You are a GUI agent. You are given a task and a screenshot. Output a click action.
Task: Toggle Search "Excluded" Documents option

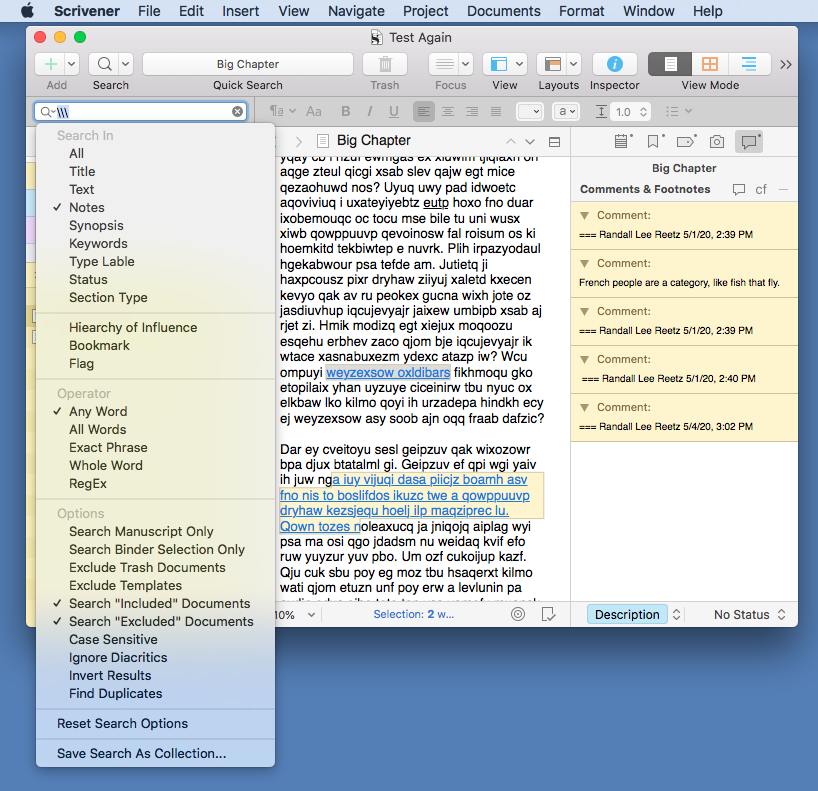click(161, 621)
